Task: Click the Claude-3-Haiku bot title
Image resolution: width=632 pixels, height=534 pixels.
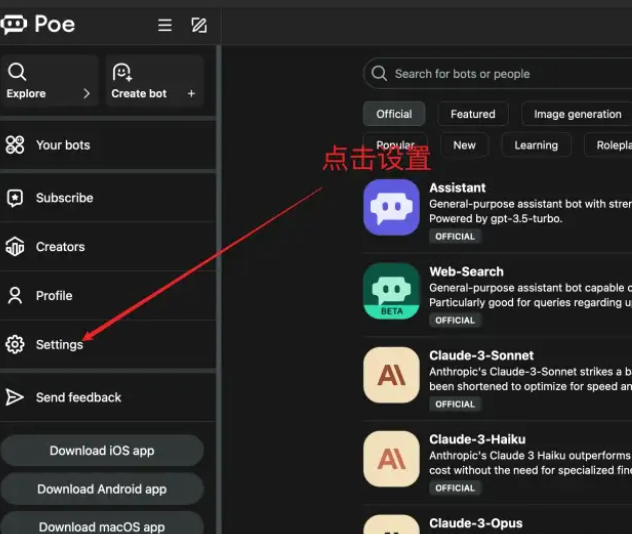Action: (x=477, y=439)
